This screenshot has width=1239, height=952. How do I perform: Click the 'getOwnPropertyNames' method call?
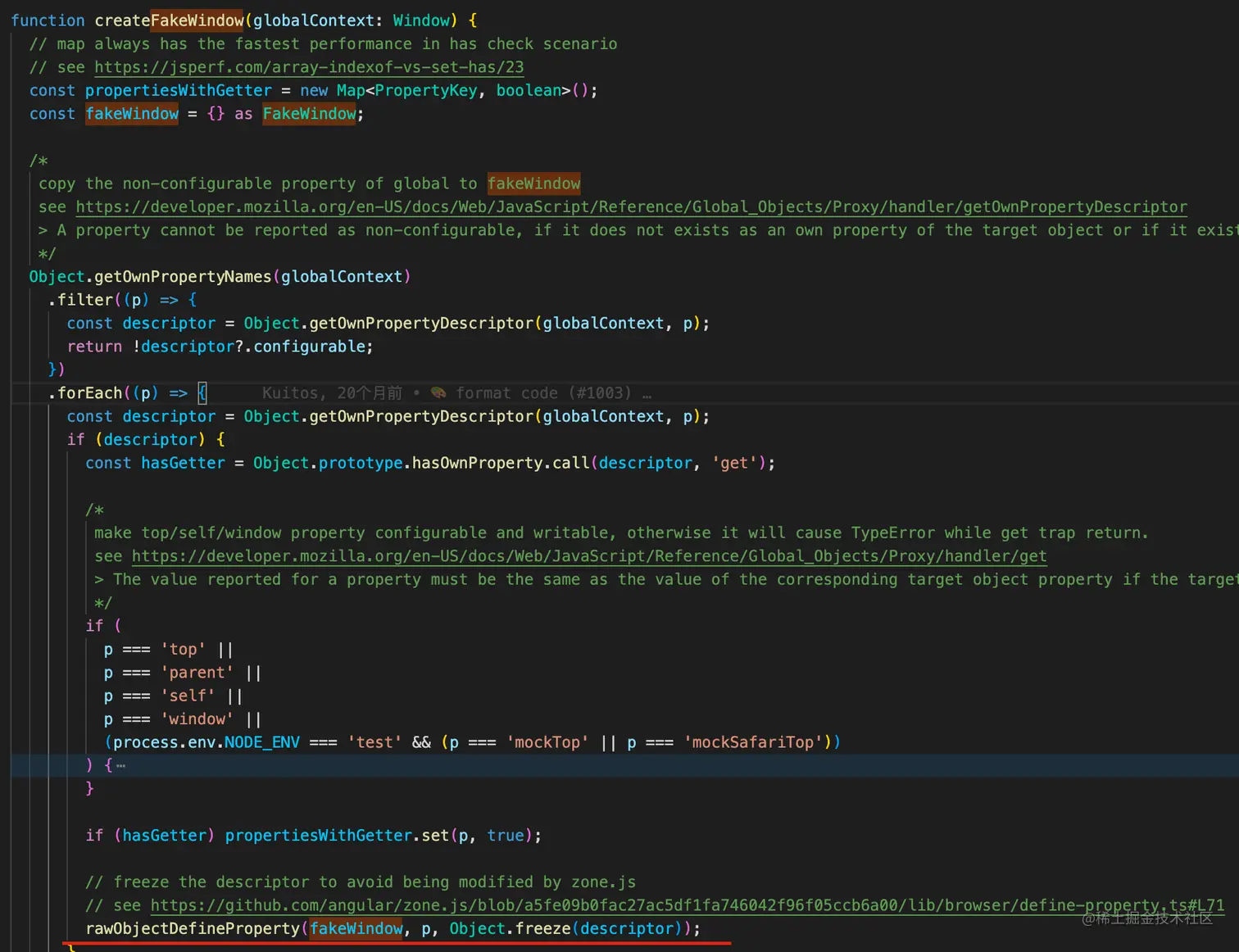pos(183,277)
